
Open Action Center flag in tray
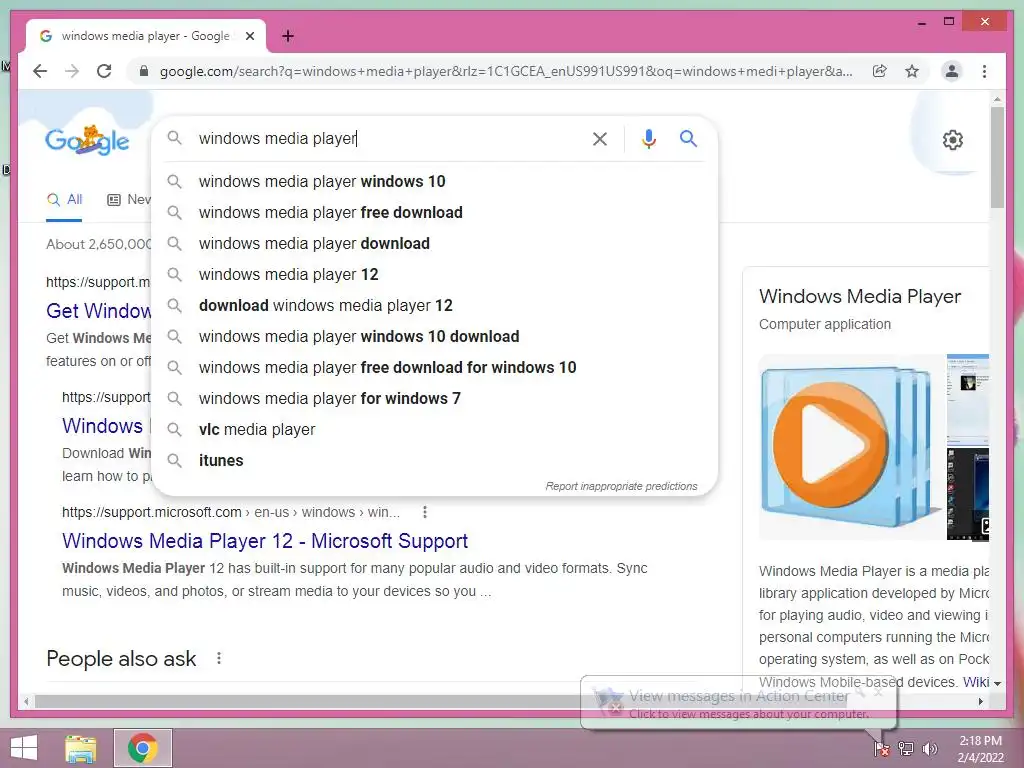882,748
